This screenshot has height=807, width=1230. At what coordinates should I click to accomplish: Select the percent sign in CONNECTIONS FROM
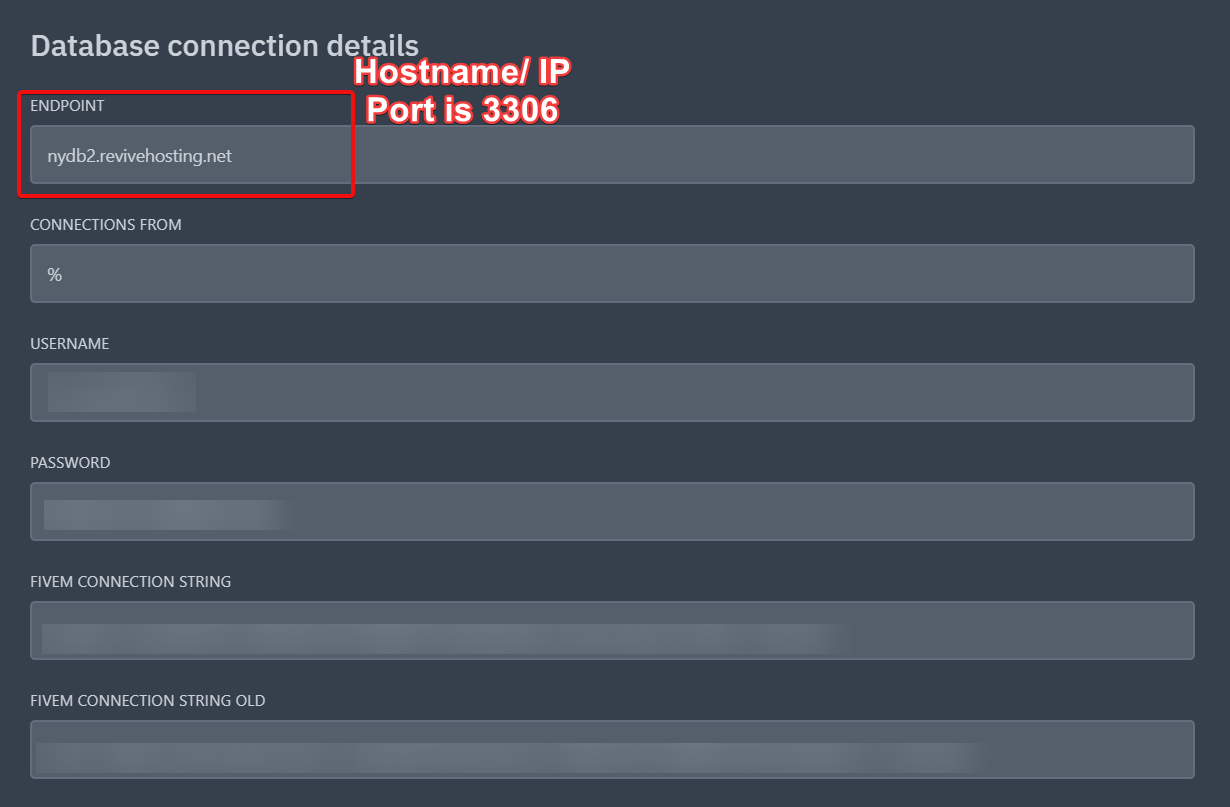coord(54,273)
